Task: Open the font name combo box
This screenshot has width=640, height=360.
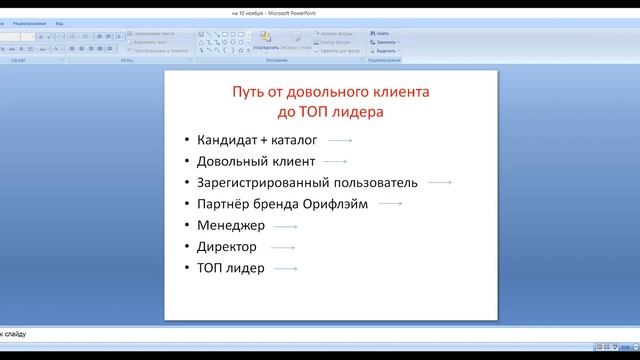Action: 10,37
